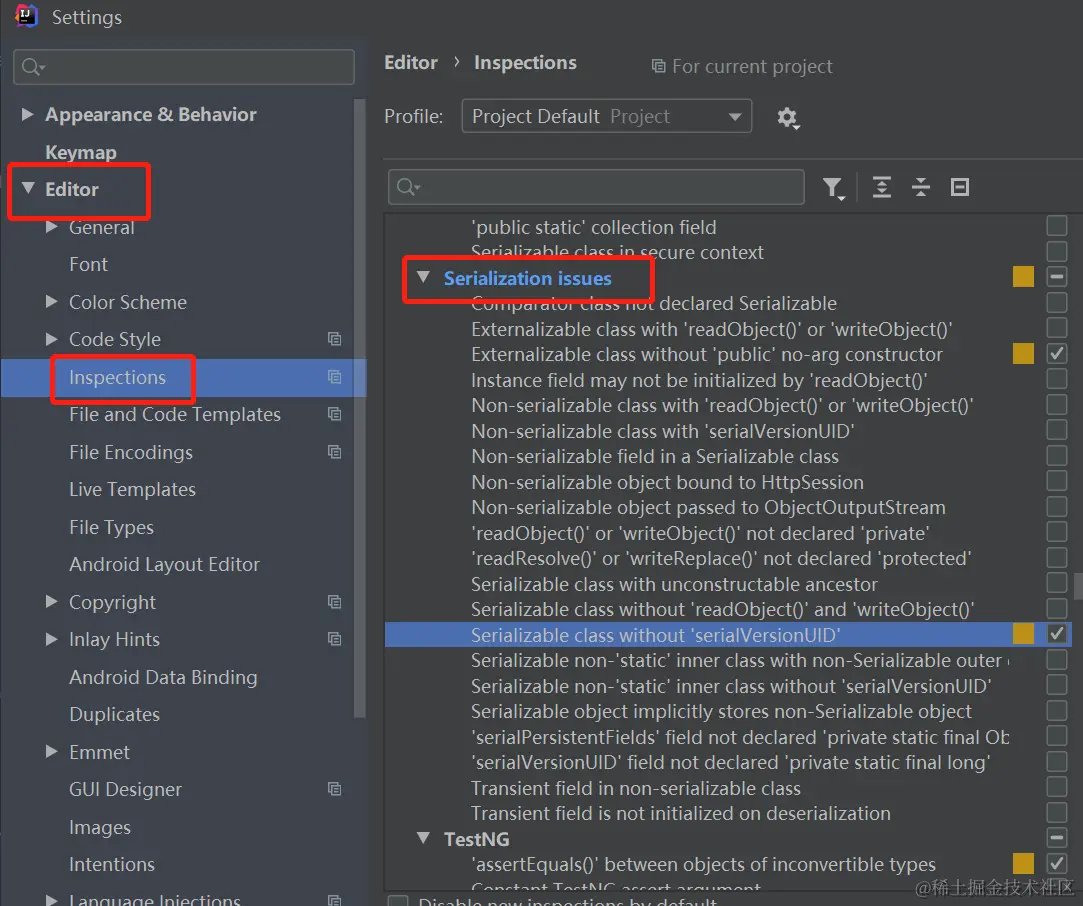Select Font settings page
The height and width of the screenshot is (906, 1083).
[88, 264]
